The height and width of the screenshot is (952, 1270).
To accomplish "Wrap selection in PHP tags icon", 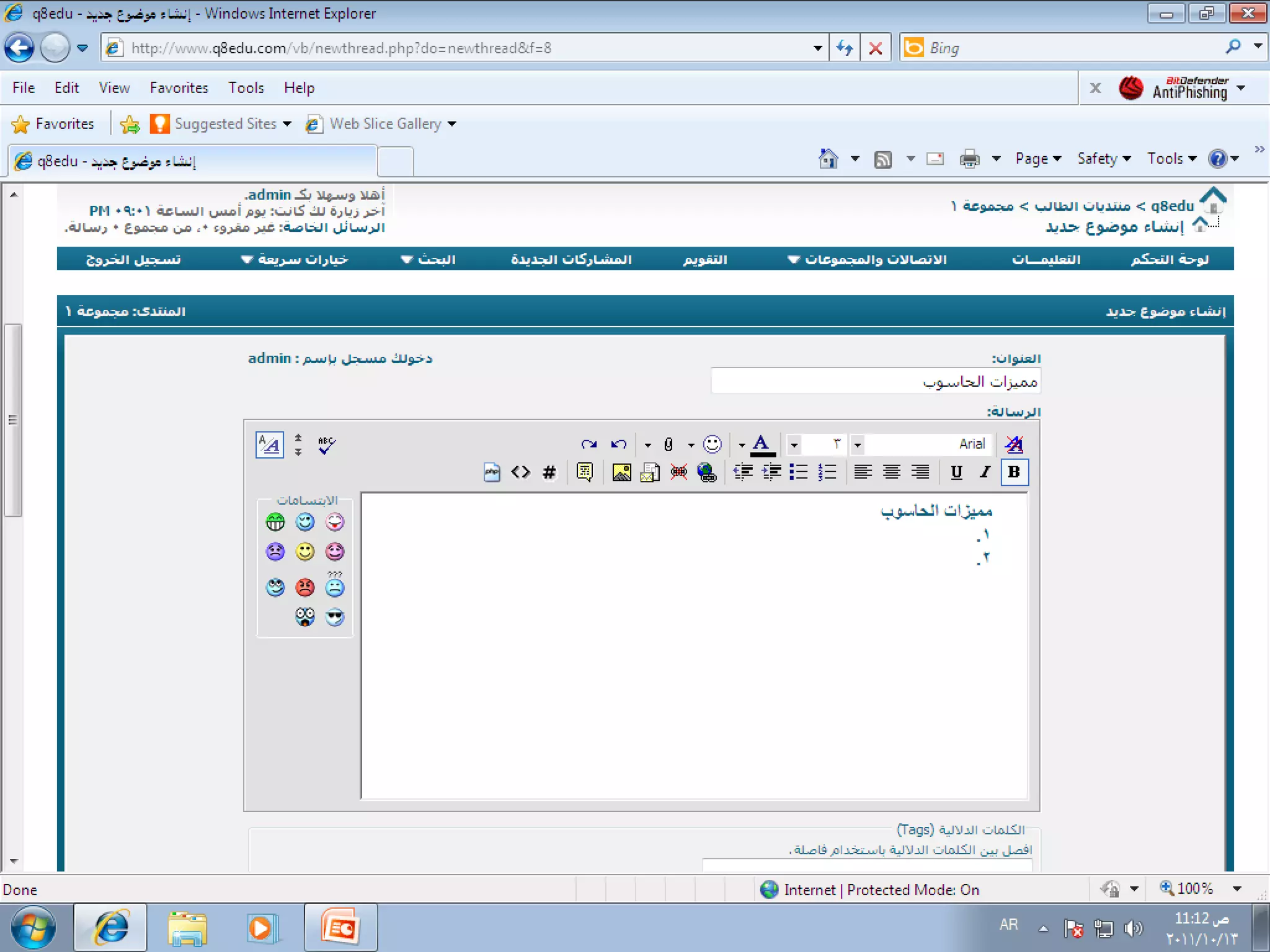I will coord(492,472).
